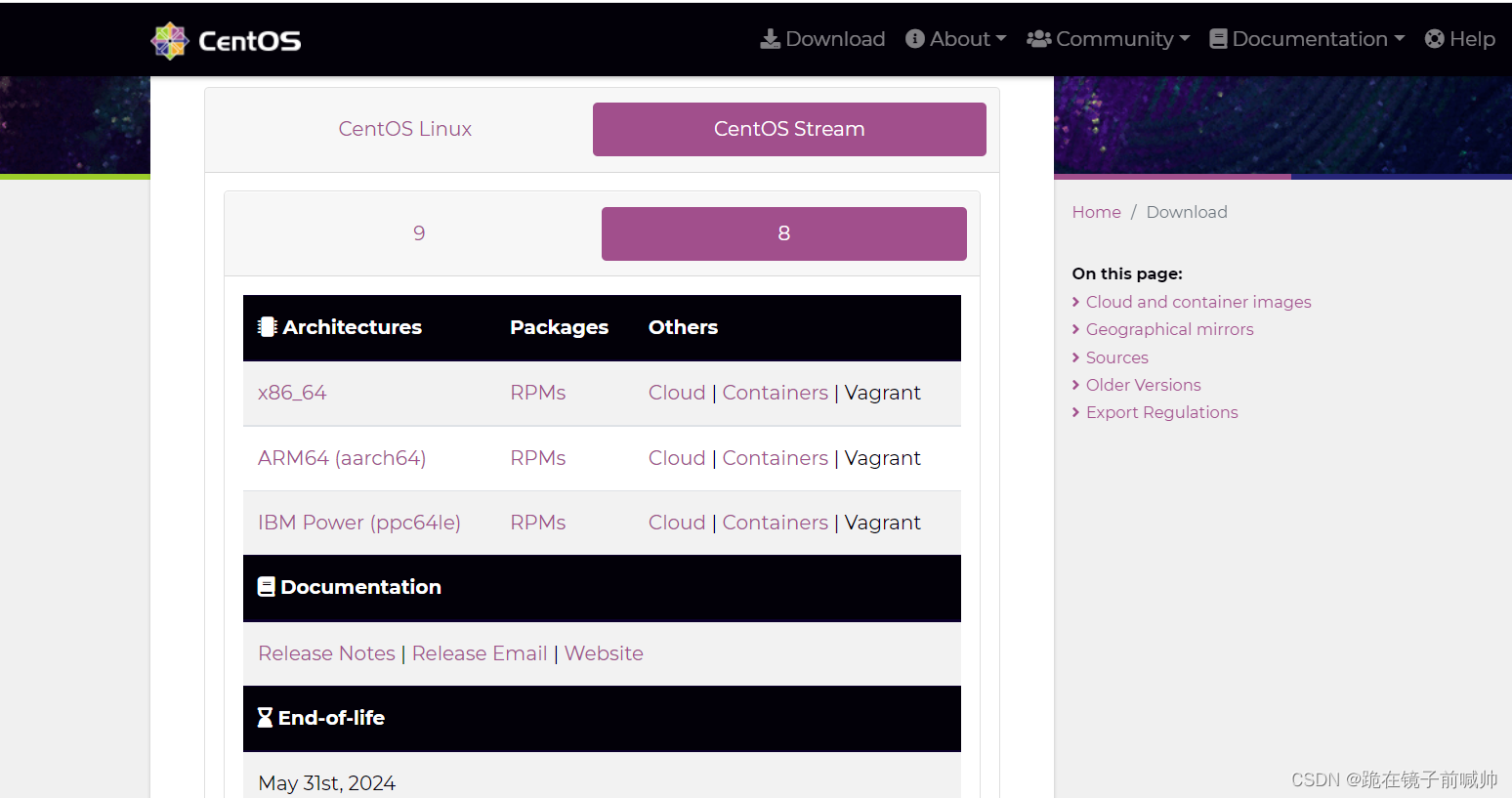Image resolution: width=1512 pixels, height=798 pixels.
Task: Click Vagrant text in ARM64 row
Action: [x=883, y=458]
